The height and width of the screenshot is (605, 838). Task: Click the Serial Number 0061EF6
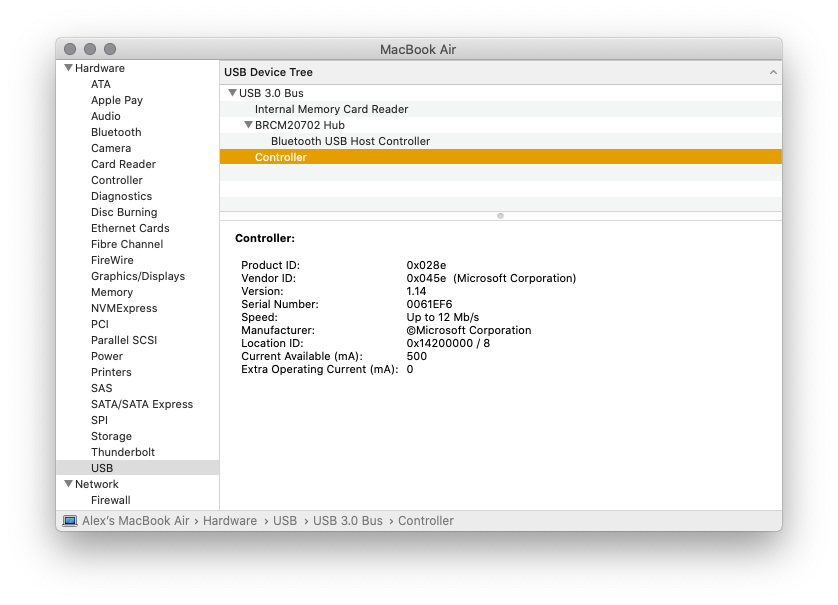tap(429, 304)
